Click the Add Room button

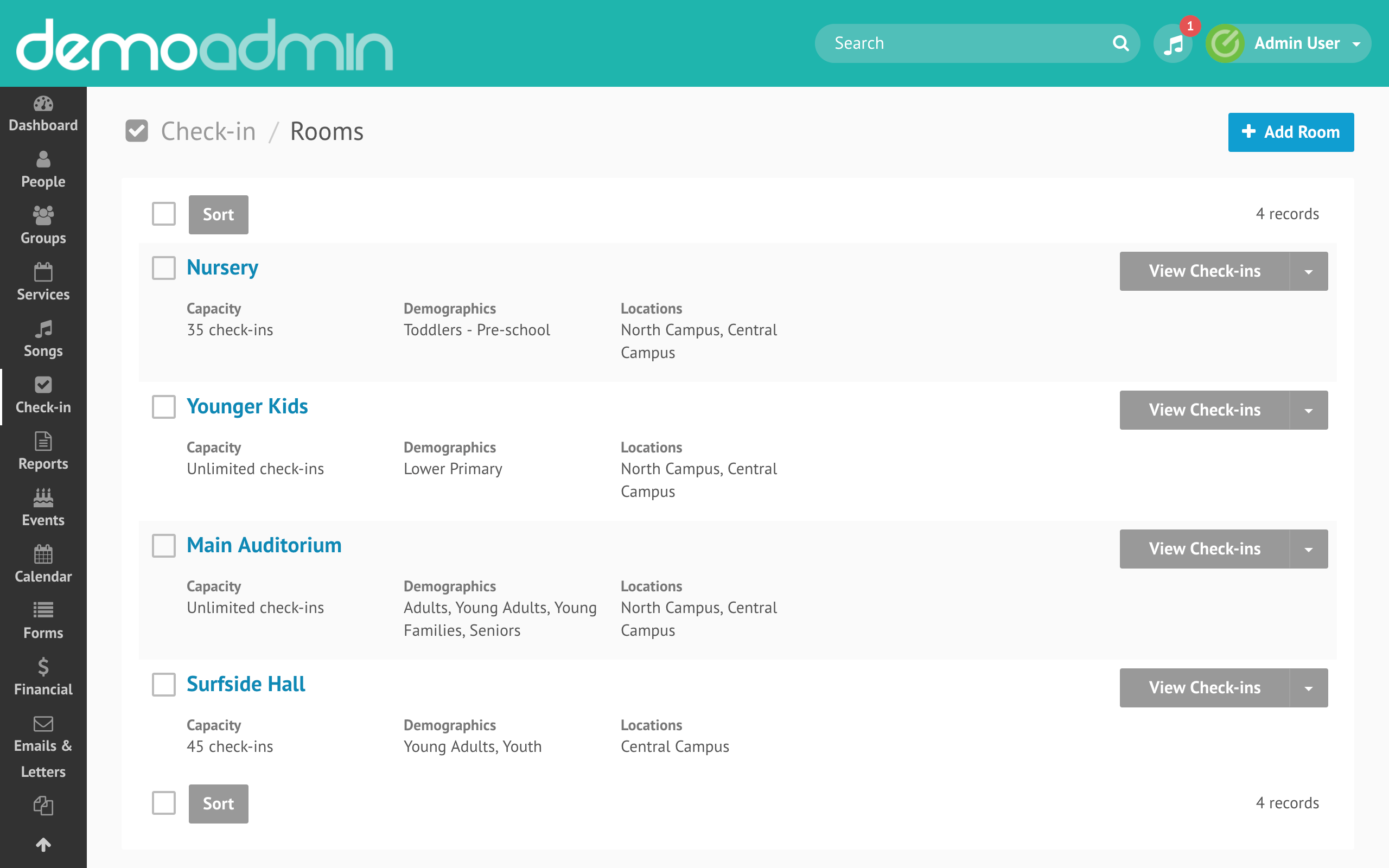click(1291, 132)
